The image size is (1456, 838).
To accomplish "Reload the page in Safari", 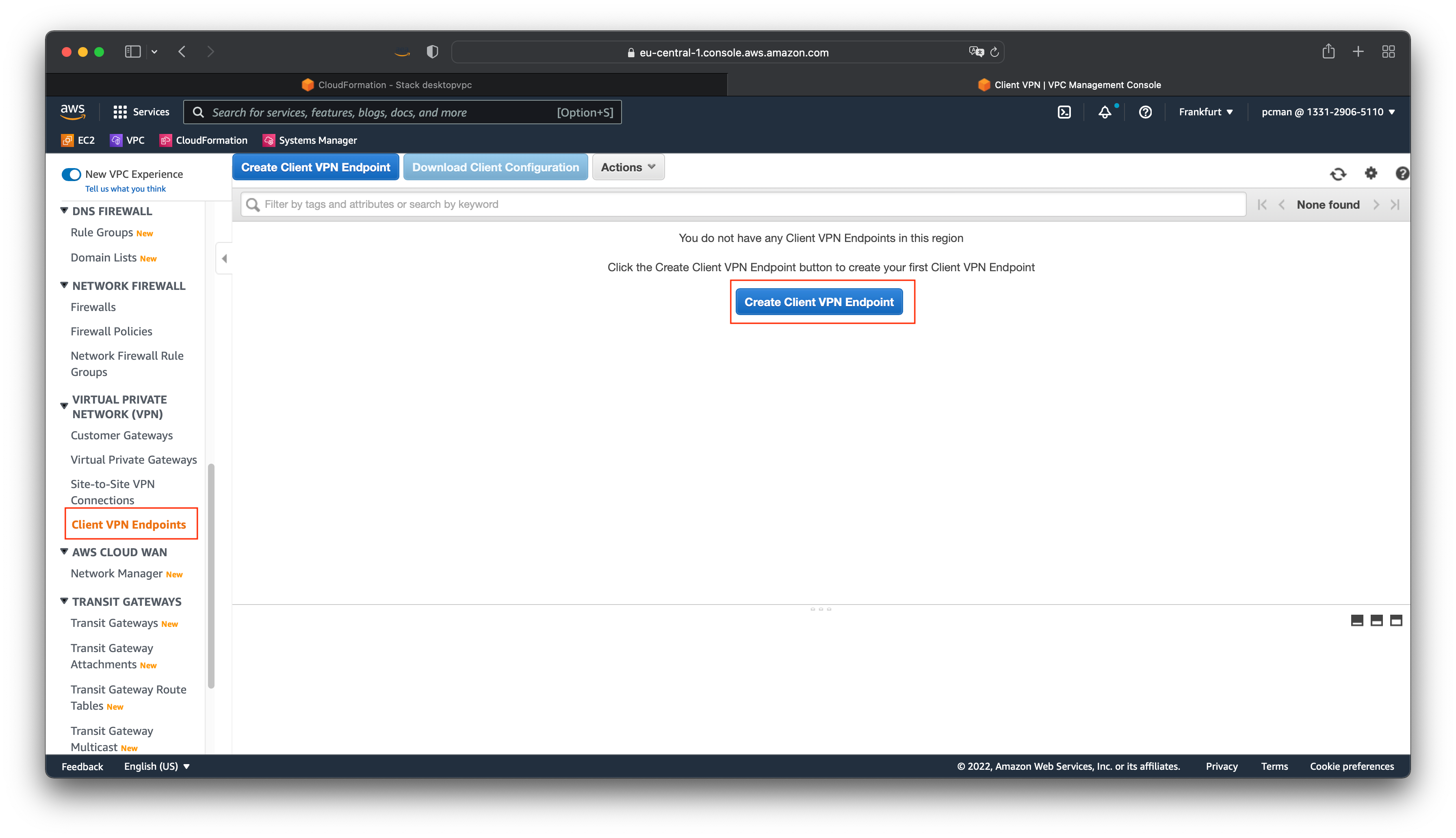I will point(994,52).
